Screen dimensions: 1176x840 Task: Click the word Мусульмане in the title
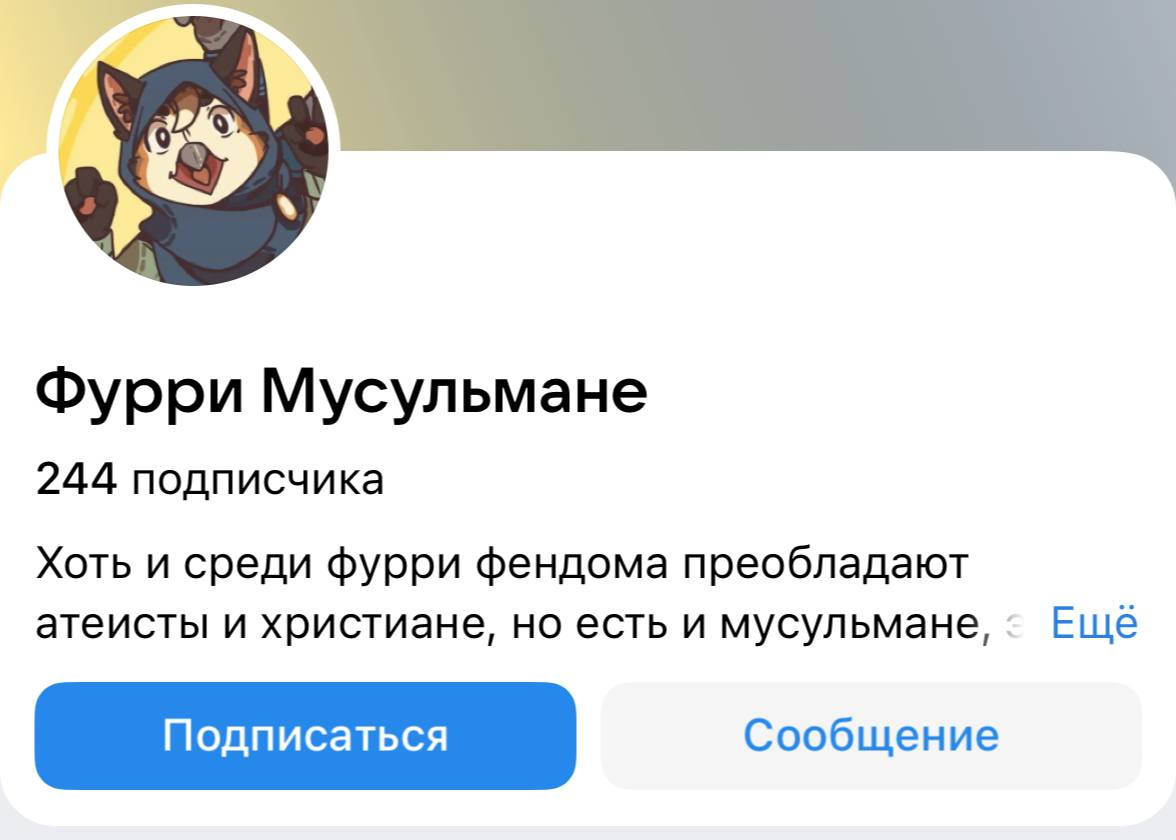click(x=454, y=391)
